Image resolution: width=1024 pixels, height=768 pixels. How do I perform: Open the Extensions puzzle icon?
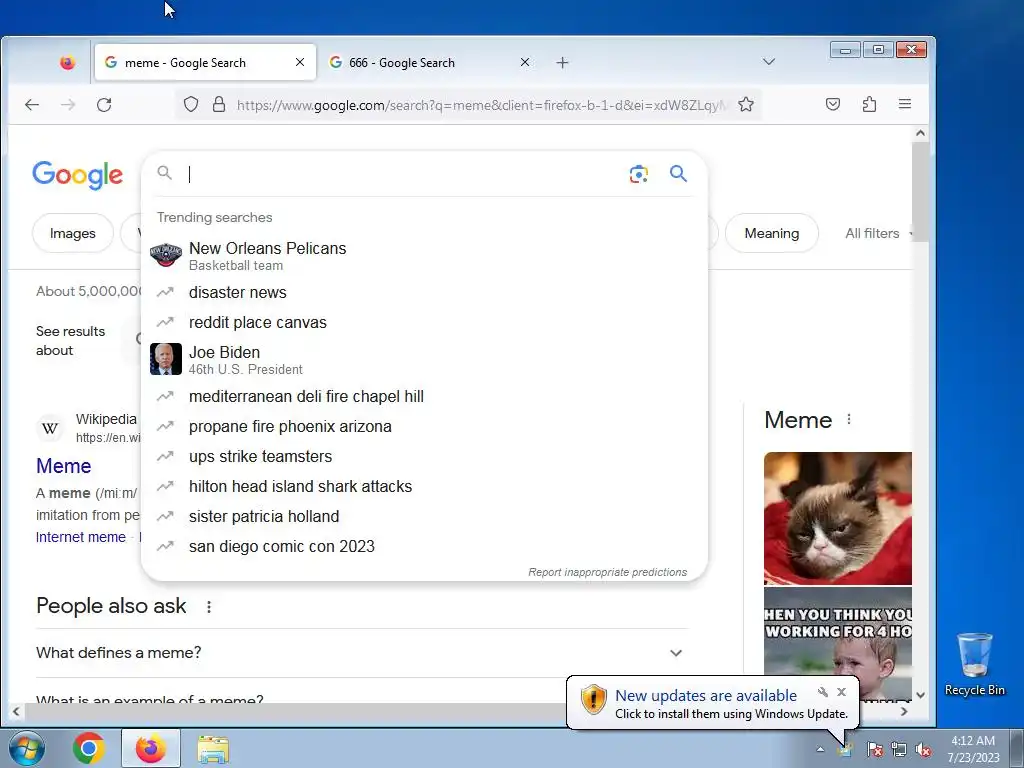click(869, 104)
